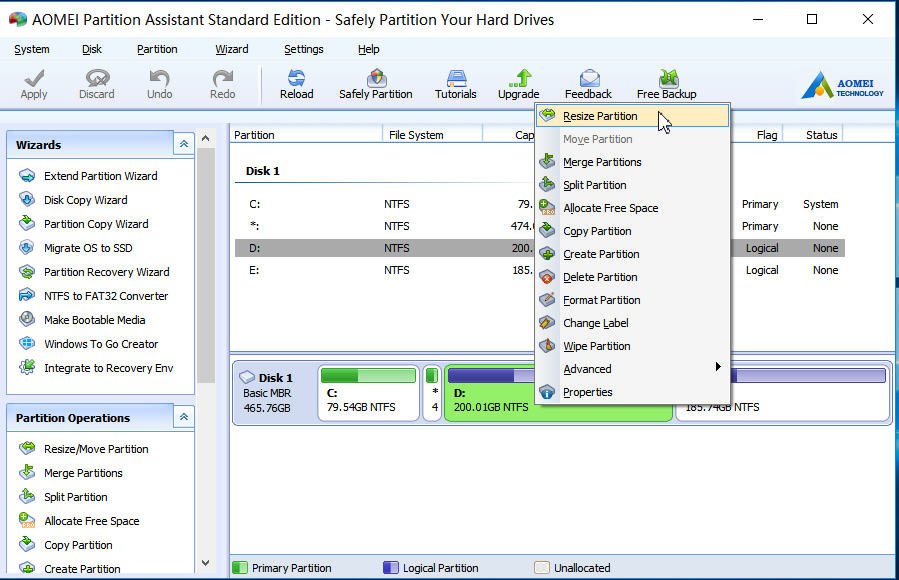Viewport: 899px width, 580px height.
Task: Select Format Partition in context menu
Action: 633,300
